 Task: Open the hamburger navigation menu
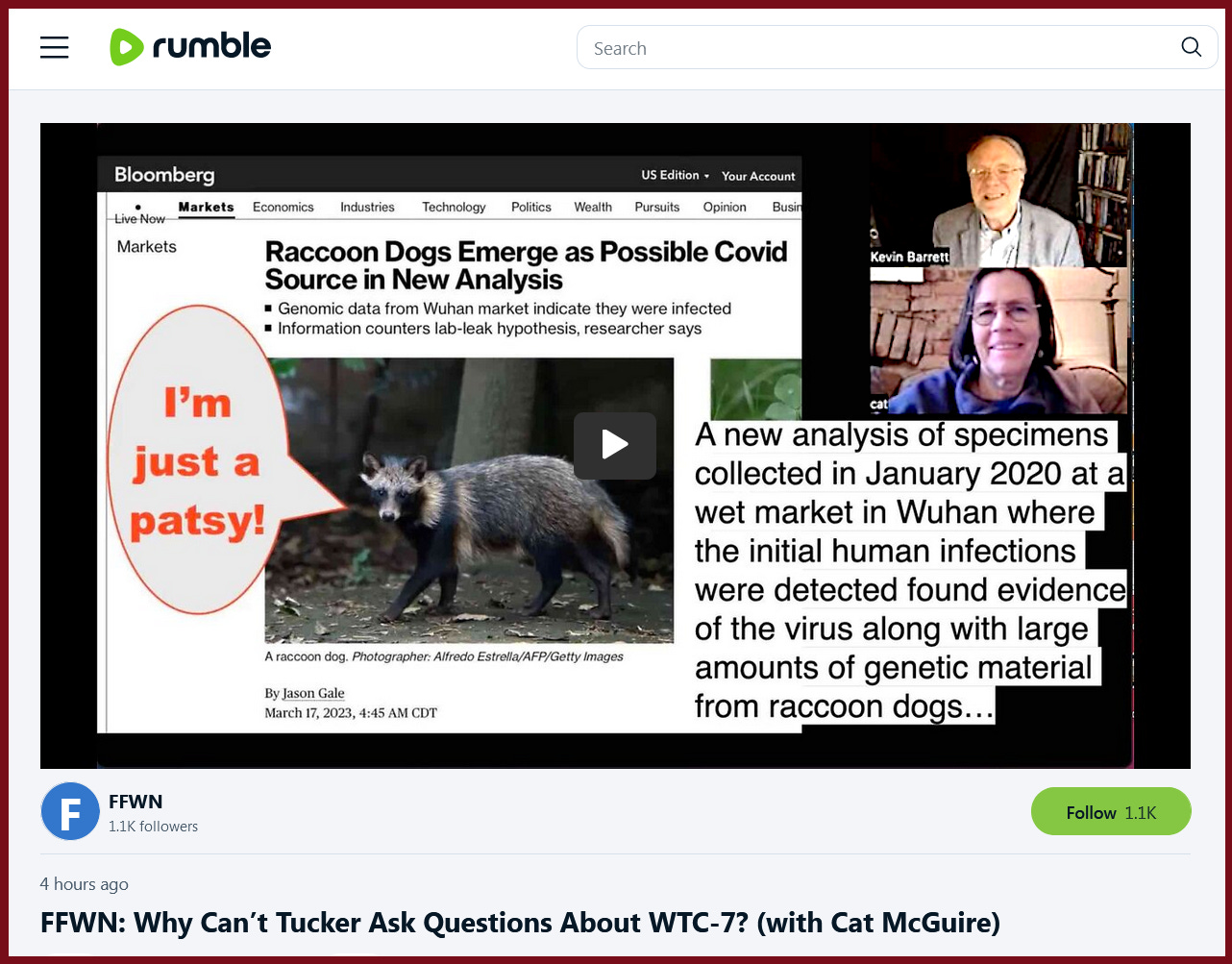54,47
